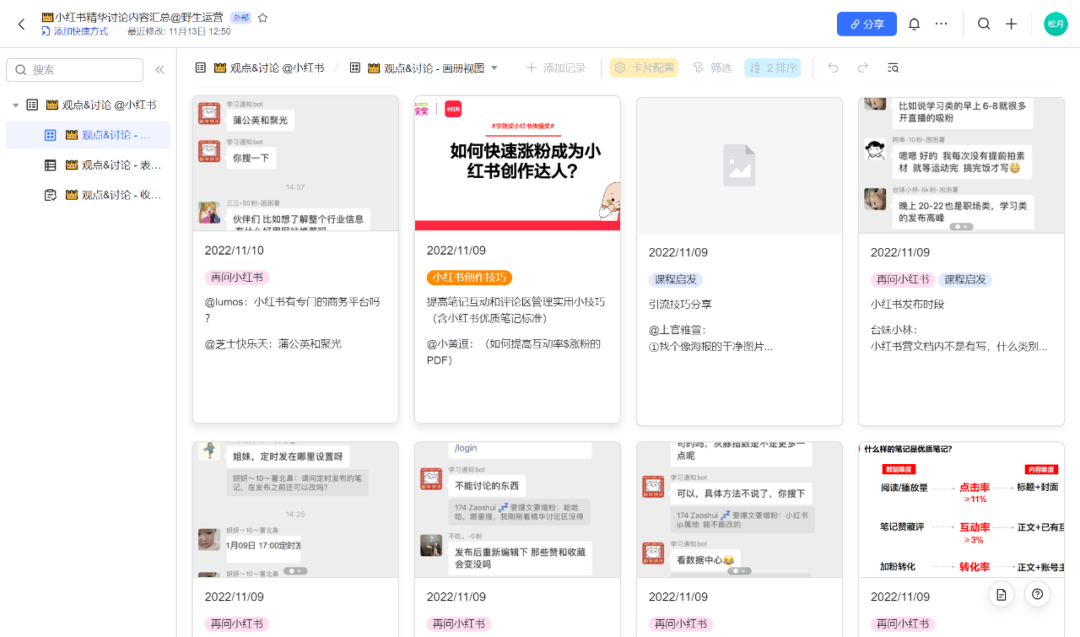Click 添加快捷方式 link

tap(75, 32)
